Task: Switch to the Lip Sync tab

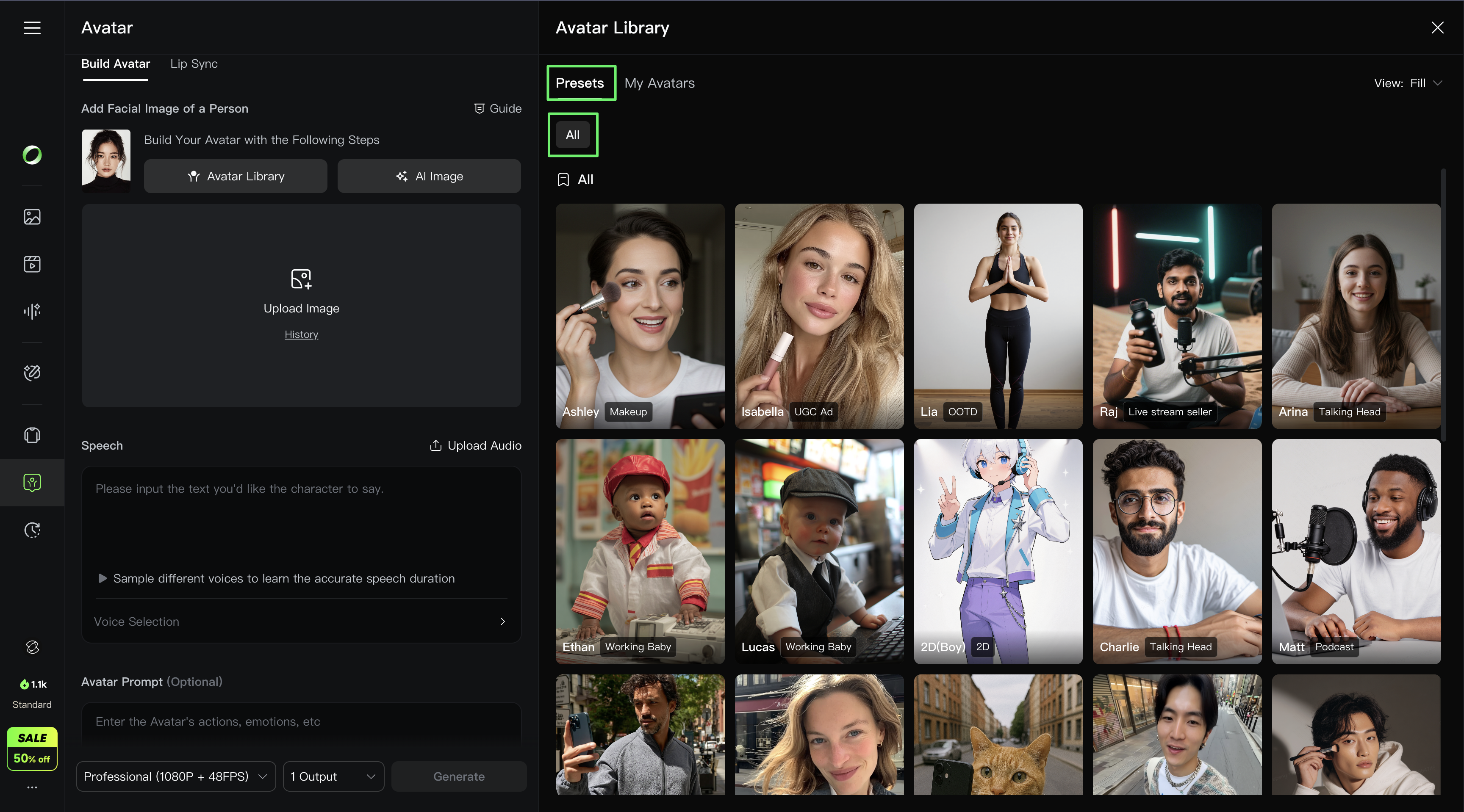Action: click(194, 64)
